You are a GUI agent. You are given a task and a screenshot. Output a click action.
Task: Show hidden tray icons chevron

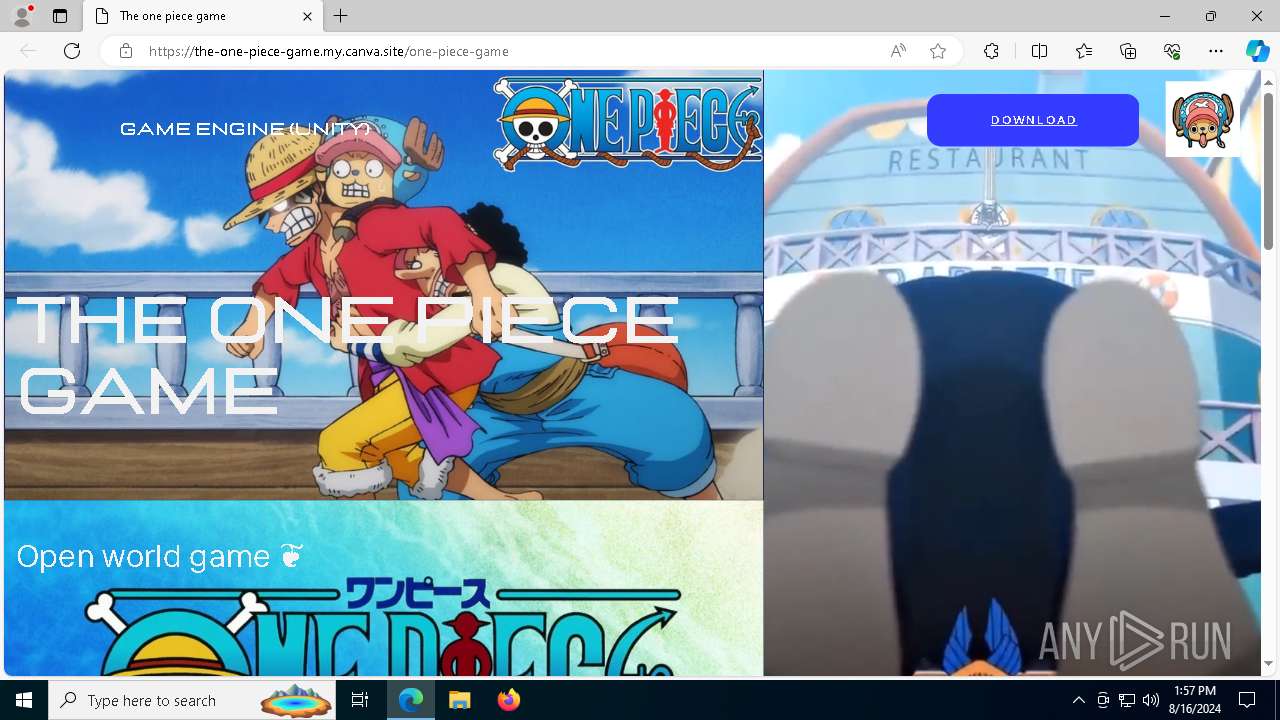point(1078,700)
